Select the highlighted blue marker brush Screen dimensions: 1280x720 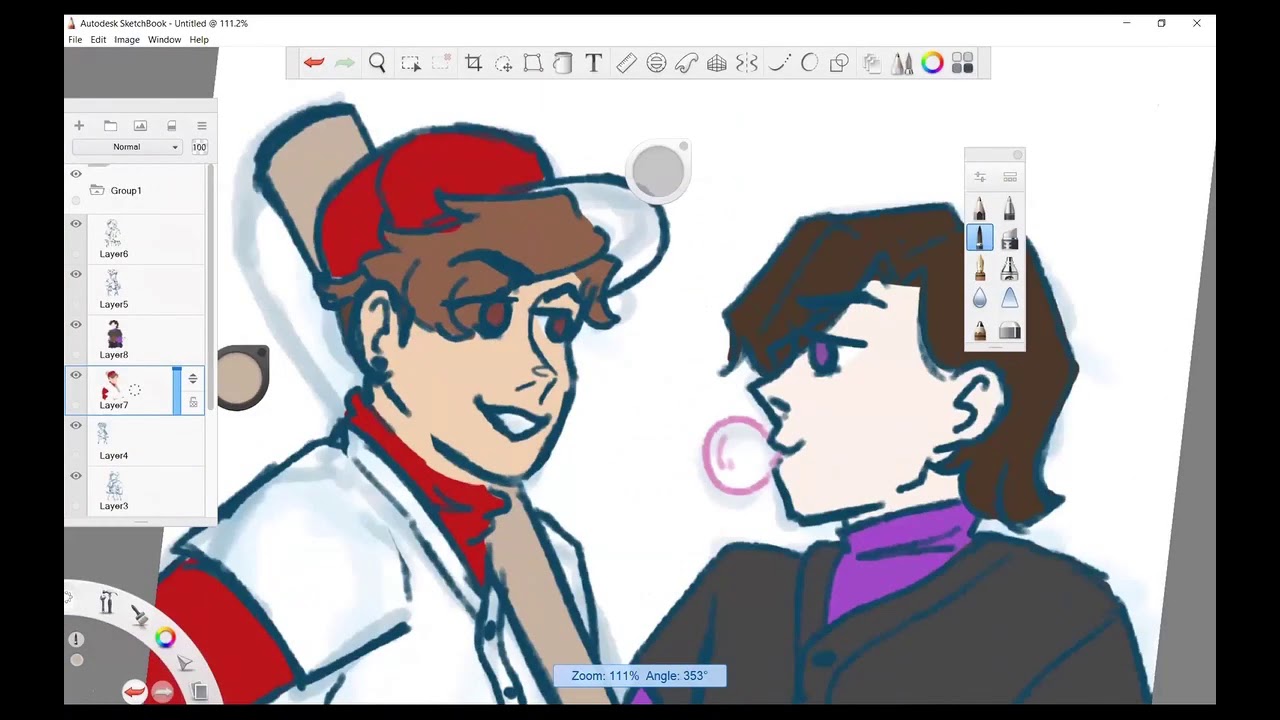pos(980,238)
